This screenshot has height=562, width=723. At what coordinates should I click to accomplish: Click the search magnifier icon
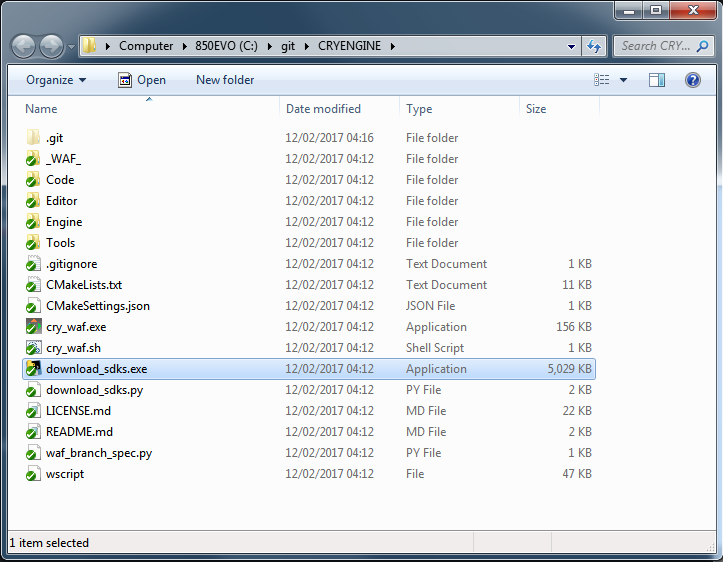pos(703,46)
